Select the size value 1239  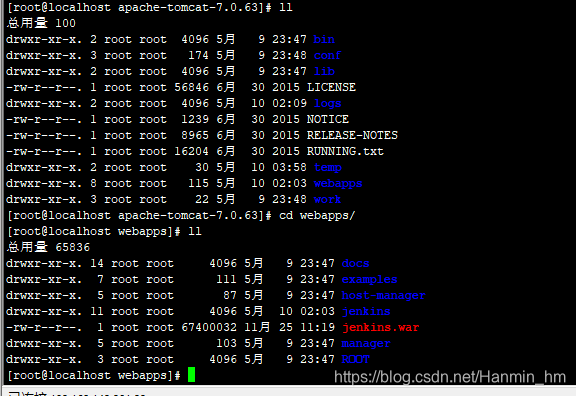[195, 119]
